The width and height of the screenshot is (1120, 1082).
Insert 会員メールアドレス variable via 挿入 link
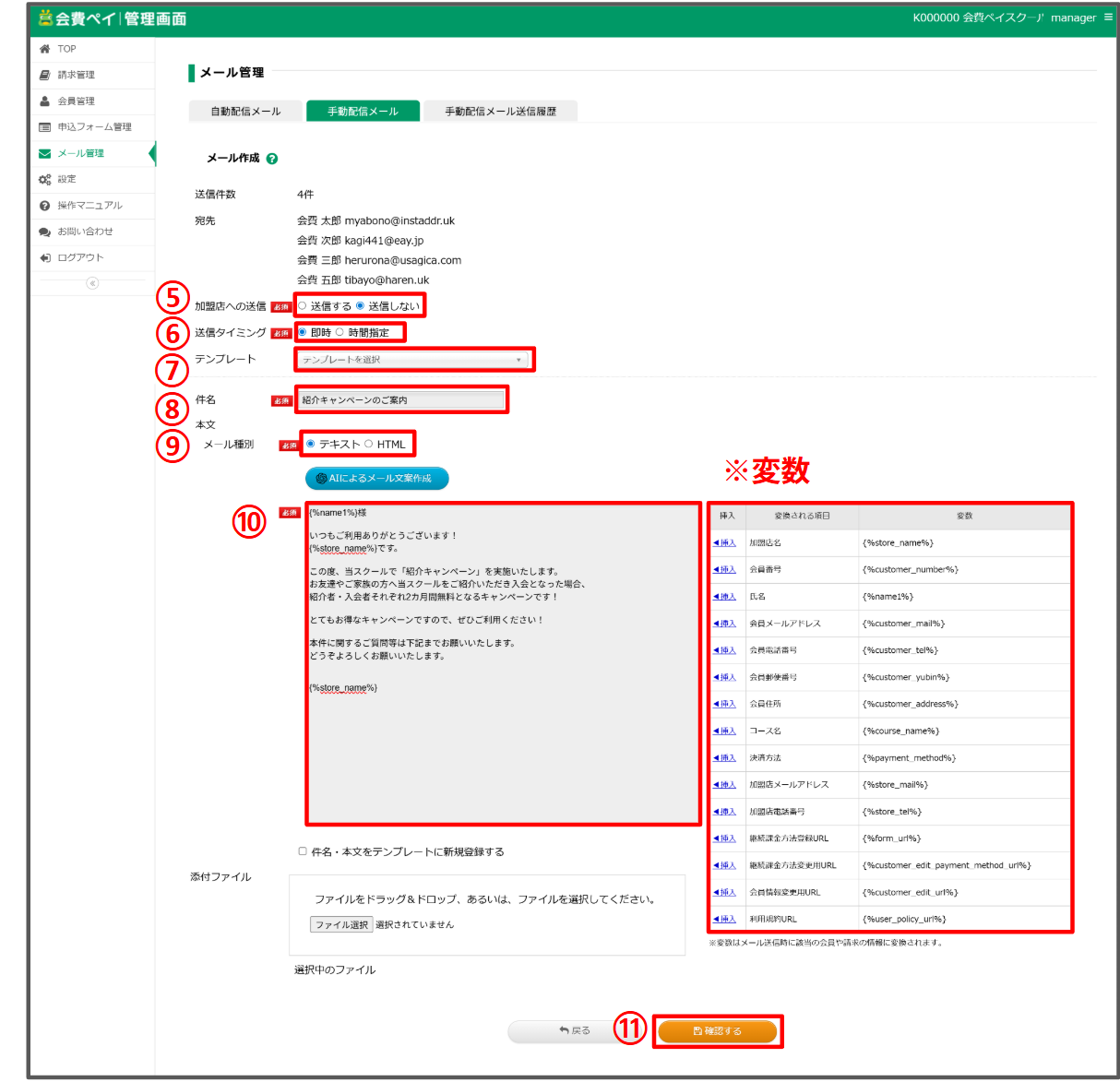(725, 624)
